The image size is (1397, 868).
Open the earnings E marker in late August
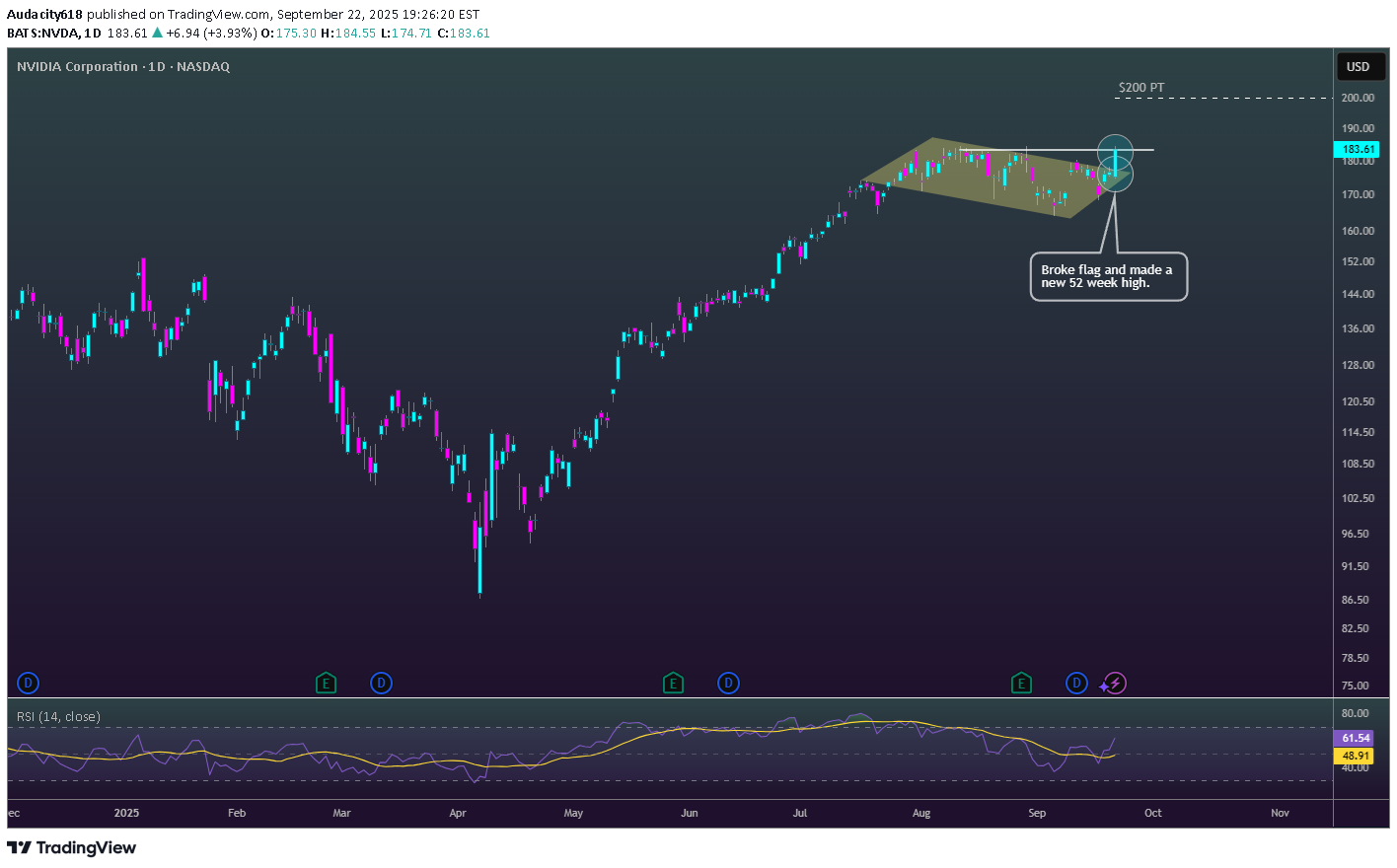pyautogui.click(x=1021, y=683)
